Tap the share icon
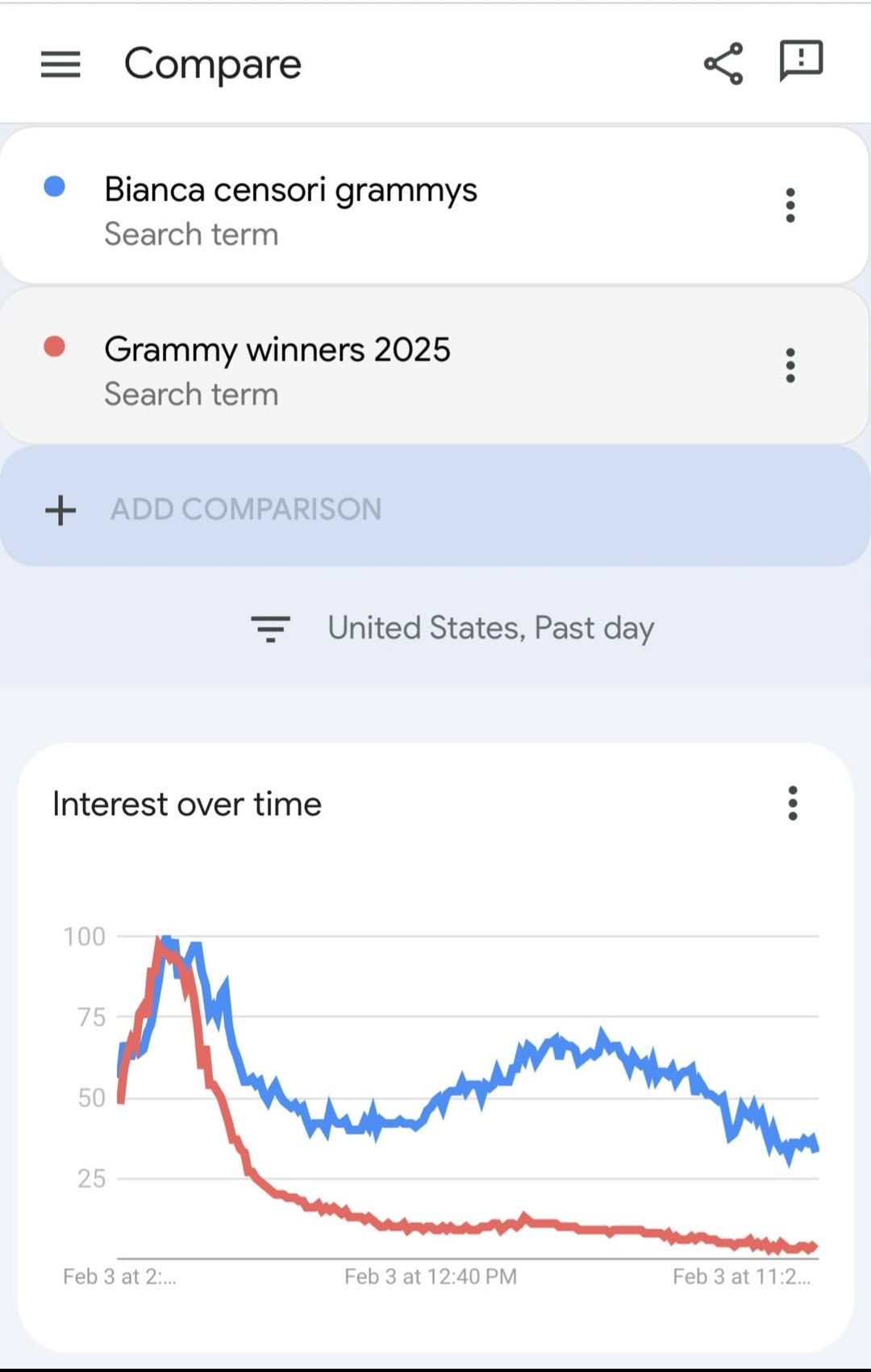Screen dimensions: 871x1372 [x=723, y=64]
